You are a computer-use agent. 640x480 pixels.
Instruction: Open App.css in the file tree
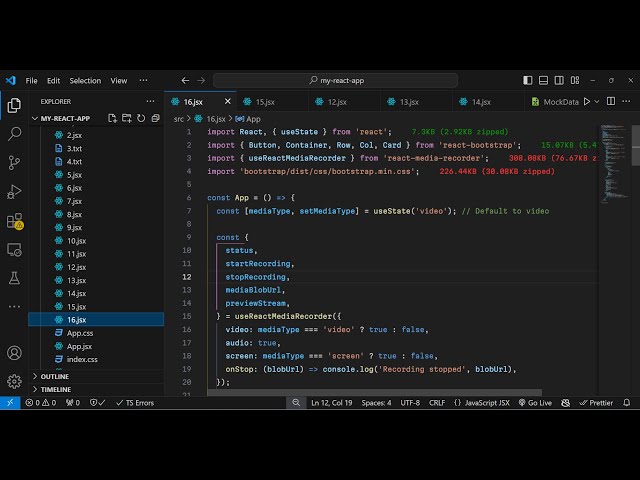[80, 333]
